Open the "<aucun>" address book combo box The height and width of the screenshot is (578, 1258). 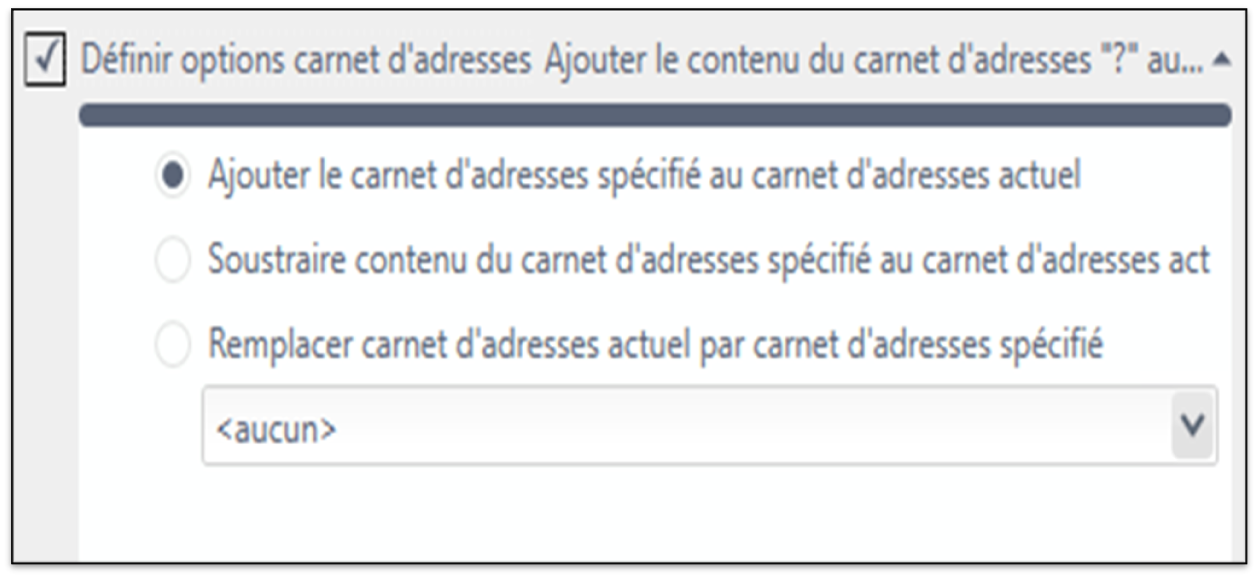[x=710, y=425]
